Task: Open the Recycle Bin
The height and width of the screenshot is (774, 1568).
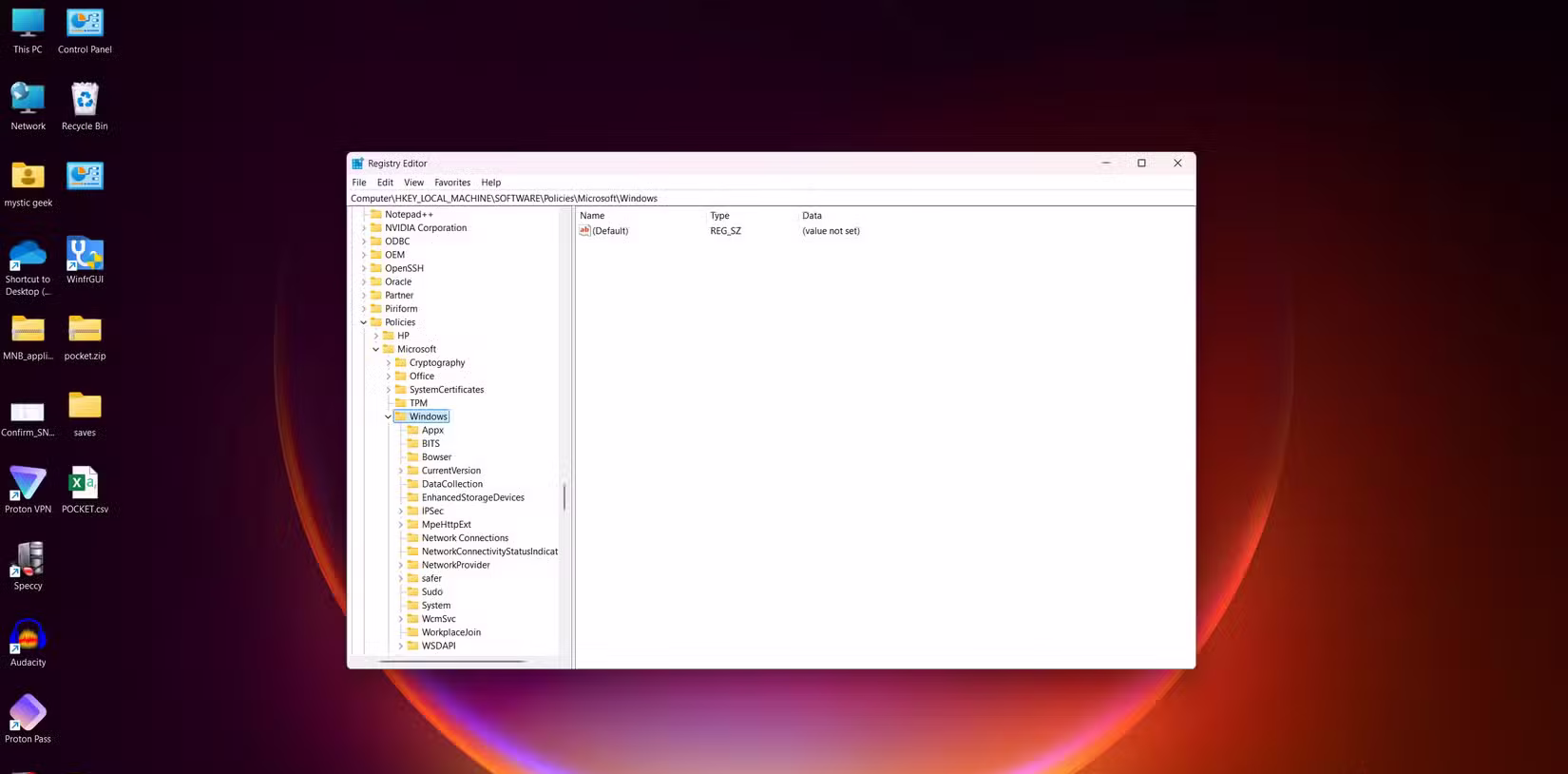Action: tap(85, 106)
